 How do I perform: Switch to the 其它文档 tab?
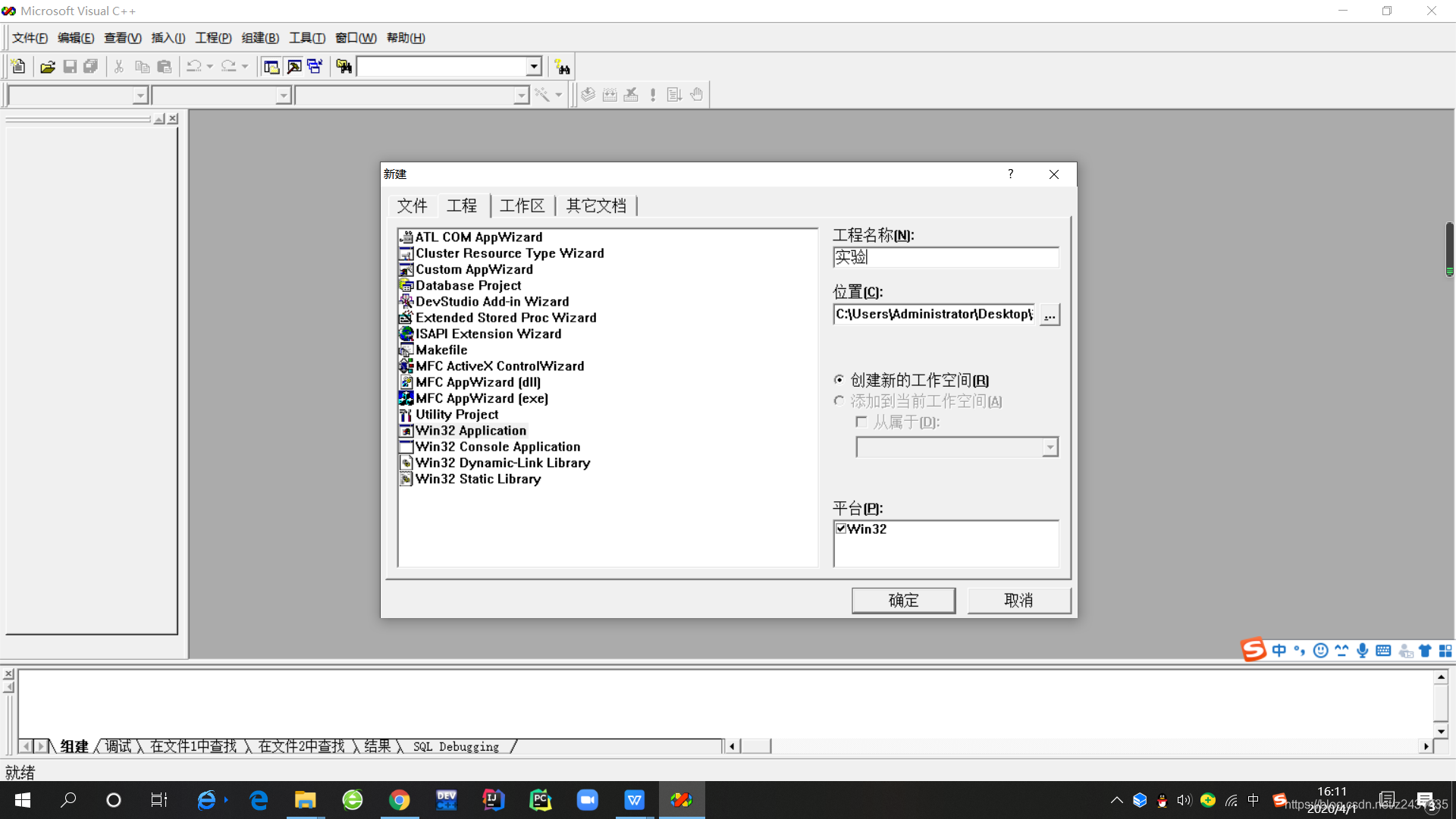pyautogui.click(x=596, y=206)
